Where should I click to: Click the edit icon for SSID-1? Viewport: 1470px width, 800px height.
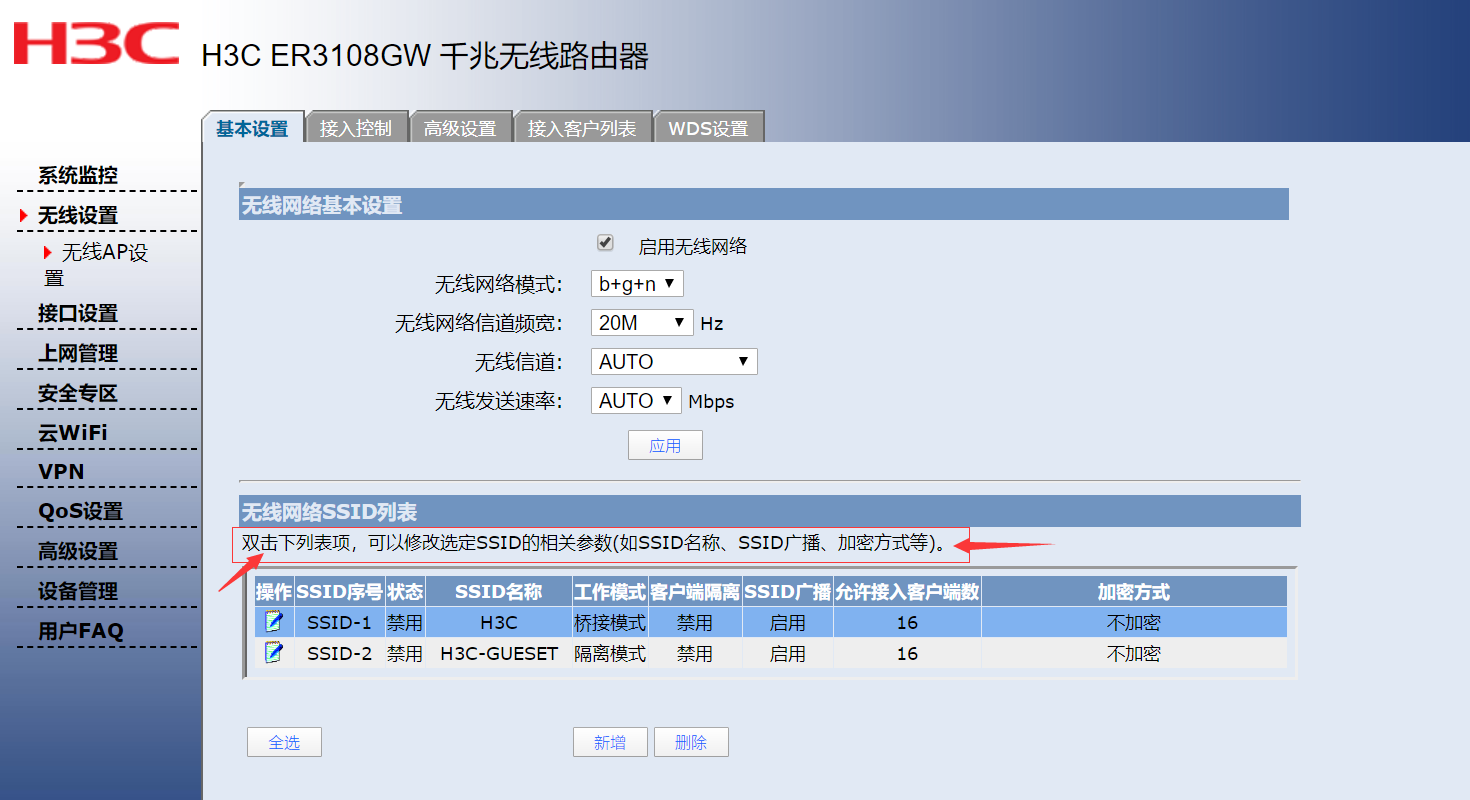pyautogui.click(x=273, y=622)
